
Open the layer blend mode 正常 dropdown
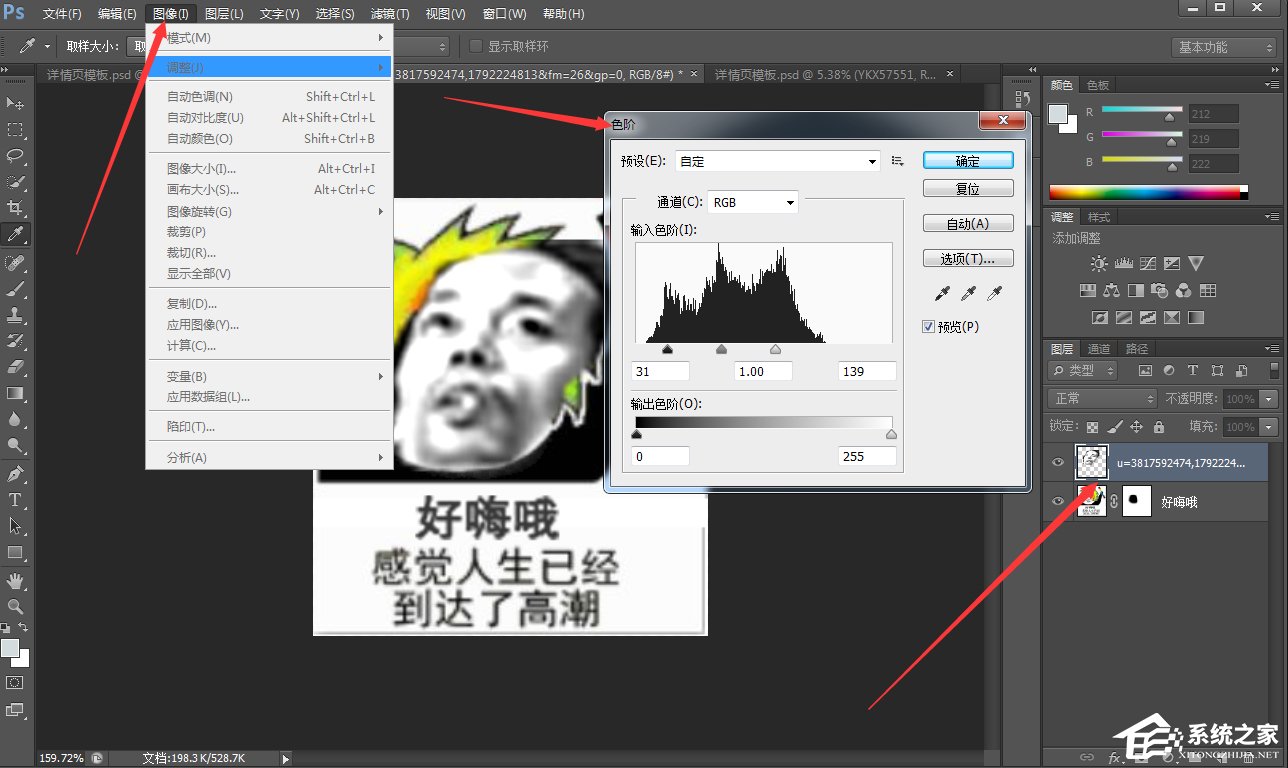pos(1100,398)
